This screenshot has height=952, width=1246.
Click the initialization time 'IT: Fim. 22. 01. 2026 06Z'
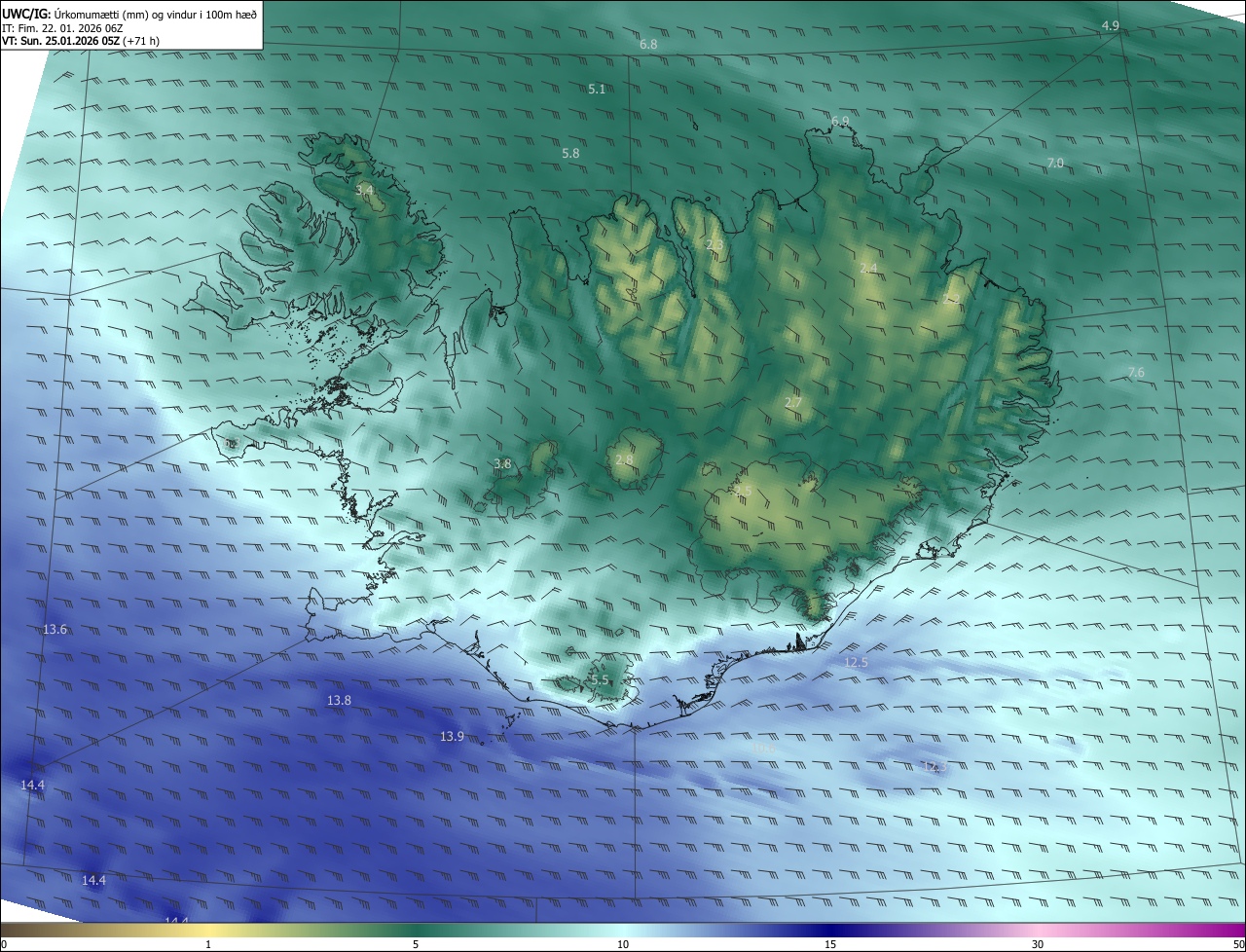point(63,28)
